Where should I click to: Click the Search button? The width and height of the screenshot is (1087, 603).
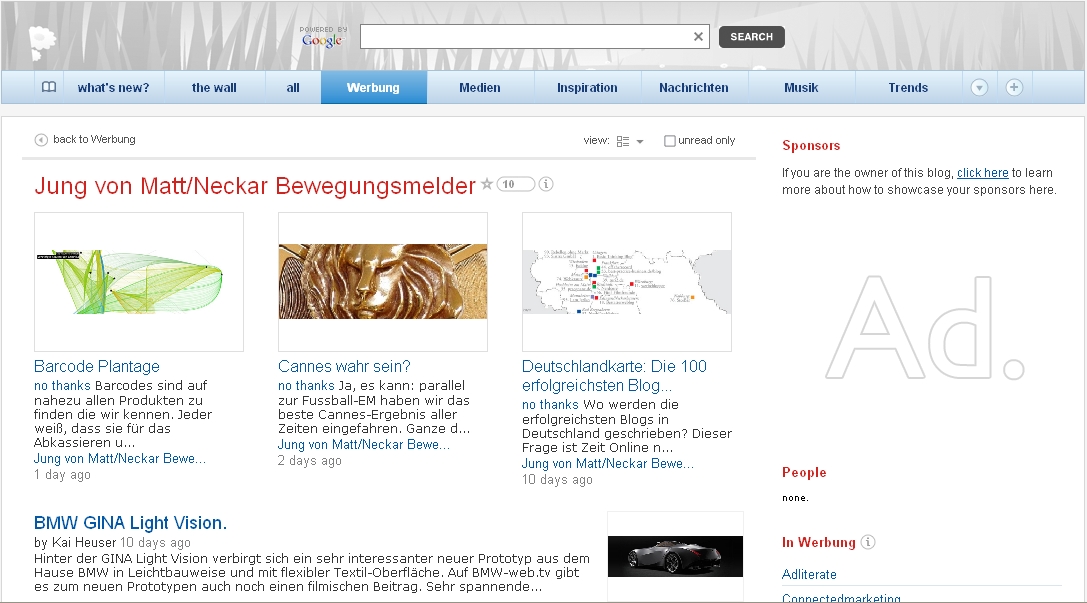(x=751, y=37)
